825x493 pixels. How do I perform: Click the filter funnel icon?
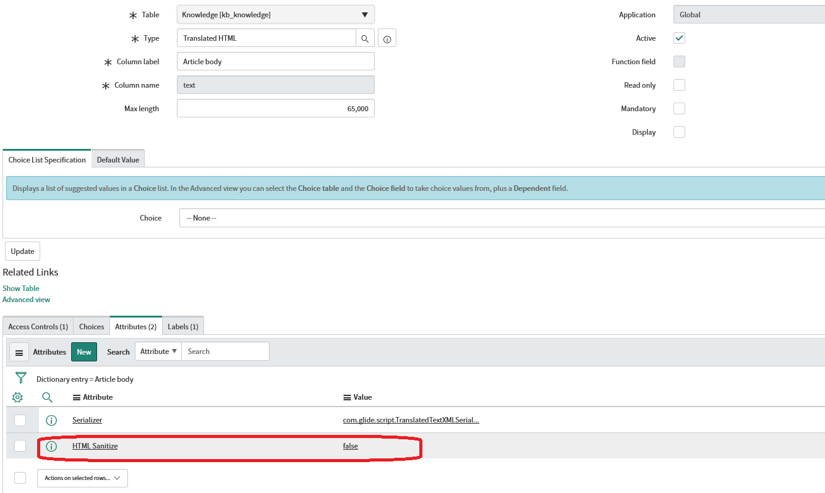click(21, 378)
